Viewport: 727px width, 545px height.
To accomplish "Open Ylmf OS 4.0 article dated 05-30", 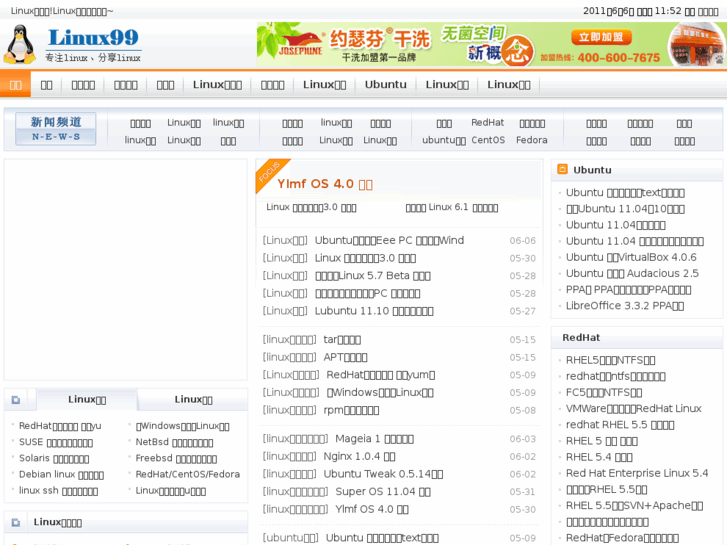I will click(372, 509).
